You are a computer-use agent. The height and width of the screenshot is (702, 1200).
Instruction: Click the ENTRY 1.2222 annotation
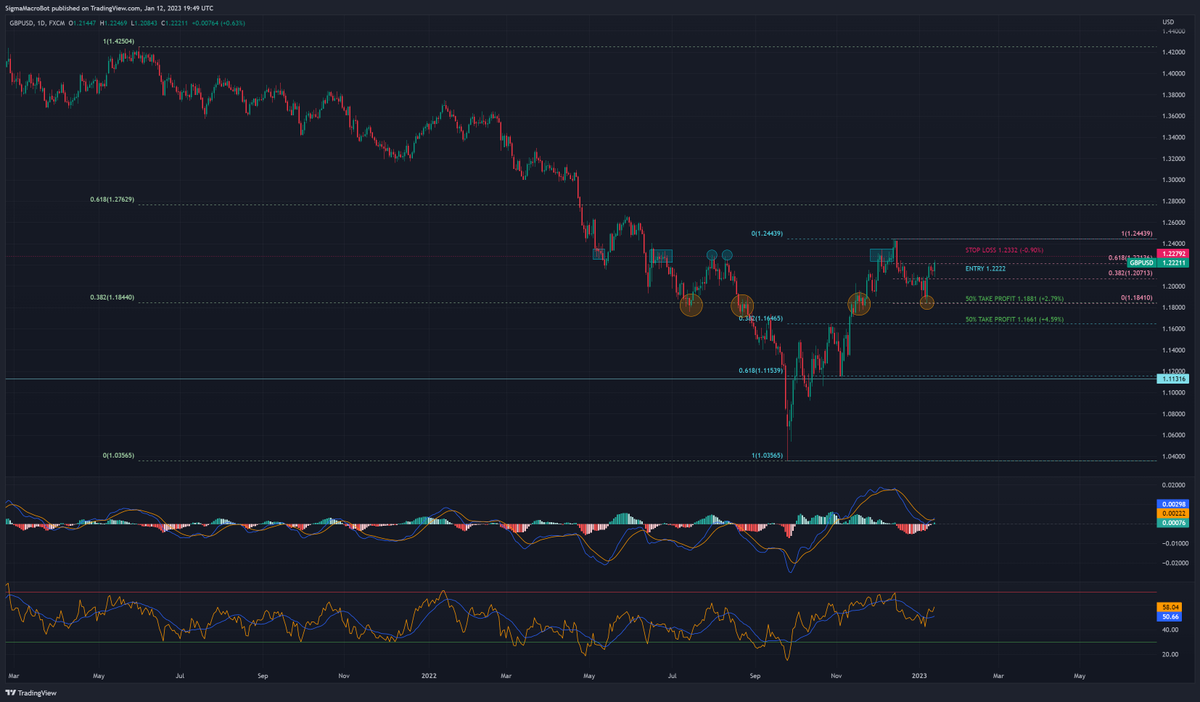(986, 268)
